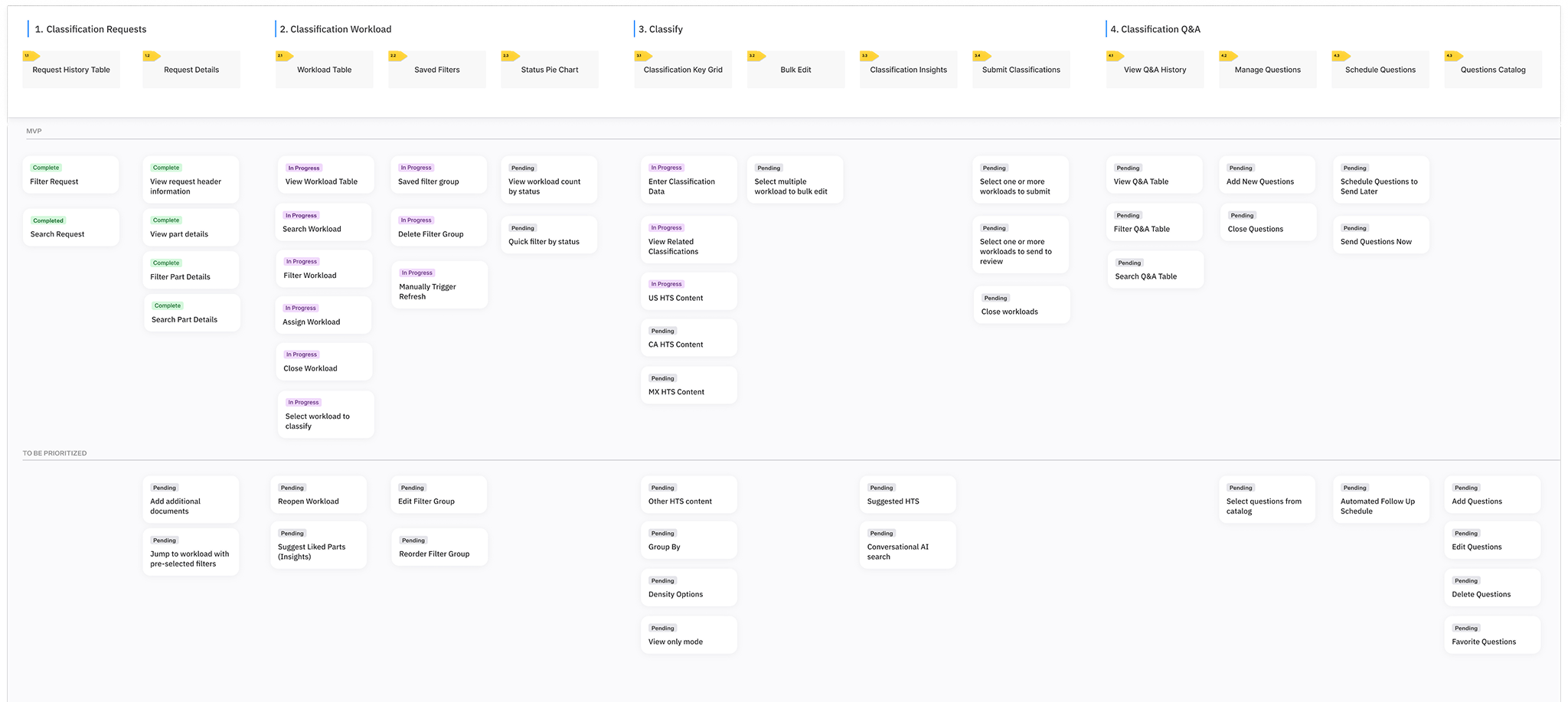Click the yellow 1.2 tag on Request Details
1568x702 pixels.
pyautogui.click(x=152, y=56)
